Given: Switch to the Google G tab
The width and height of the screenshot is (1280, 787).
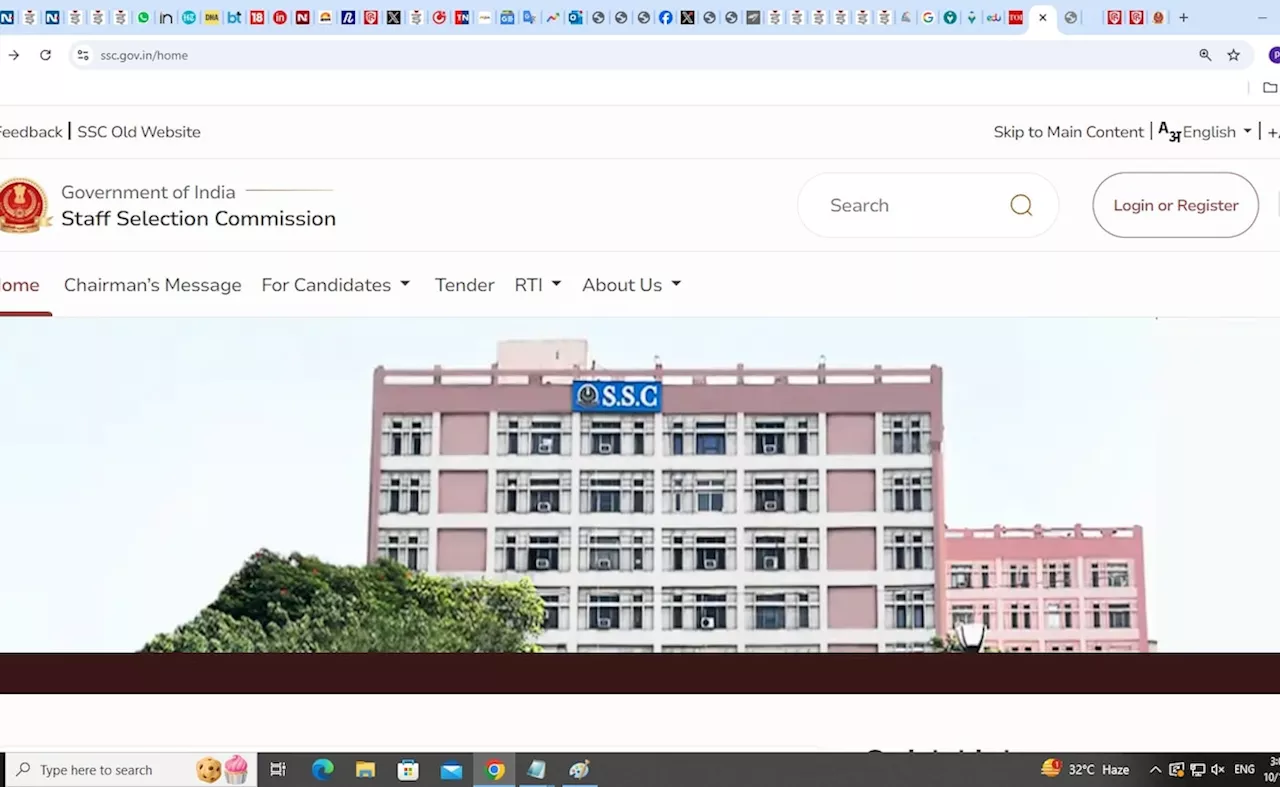Looking at the screenshot, I should (928, 18).
